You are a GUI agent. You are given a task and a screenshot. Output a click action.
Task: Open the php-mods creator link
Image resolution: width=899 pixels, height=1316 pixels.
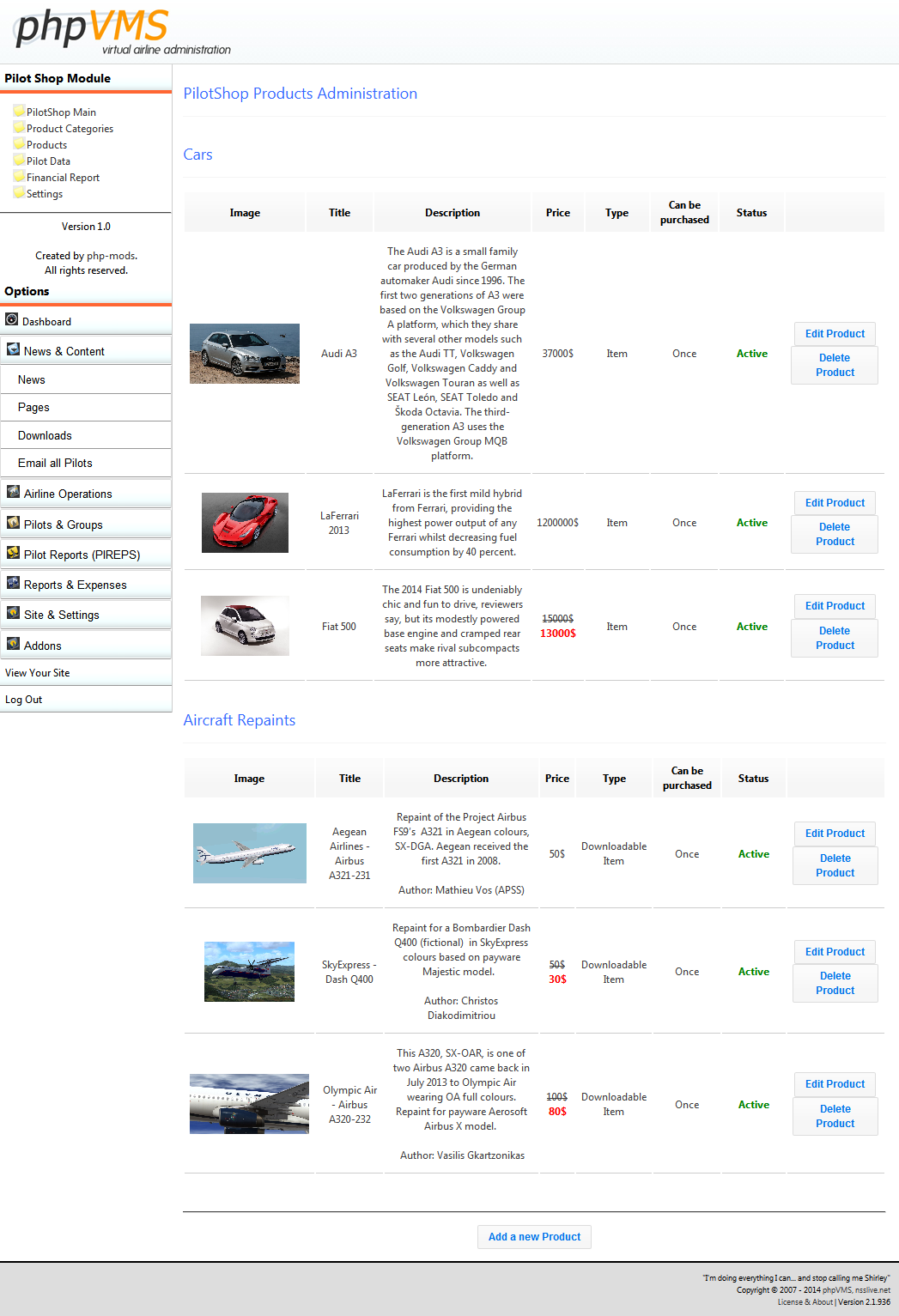click(111, 256)
